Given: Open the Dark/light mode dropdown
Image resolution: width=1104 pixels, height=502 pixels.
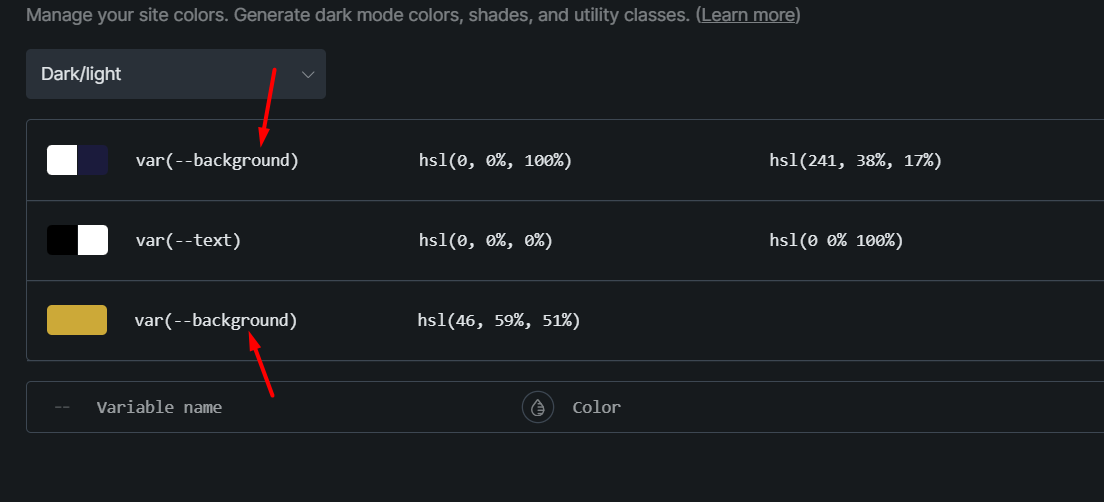Looking at the screenshot, I should click(175, 75).
